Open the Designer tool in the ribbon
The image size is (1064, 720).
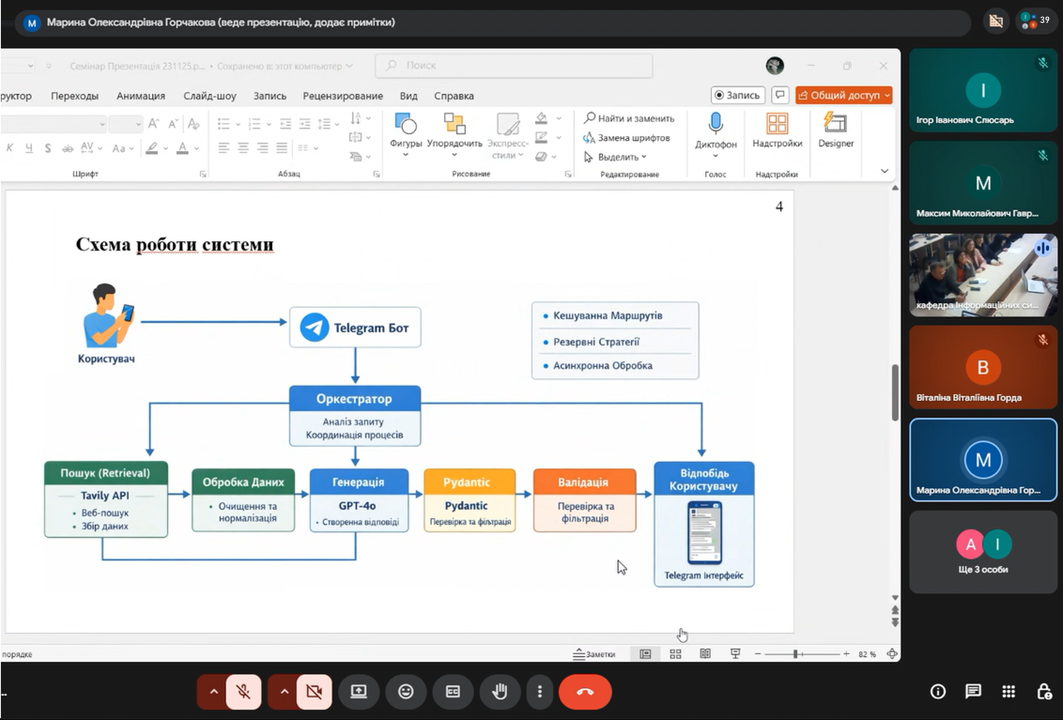click(835, 124)
